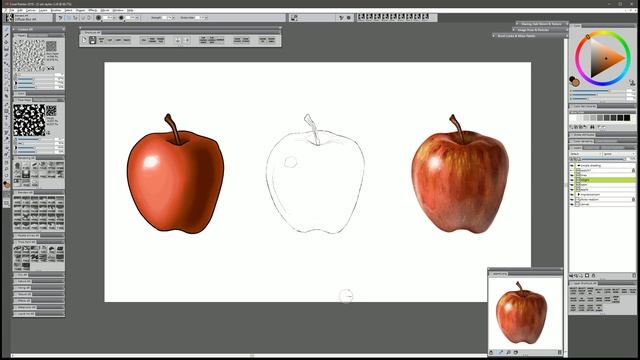This screenshot has height=360, width=640.
Task: Click the brush size preview circle
Action: click(98, 18)
